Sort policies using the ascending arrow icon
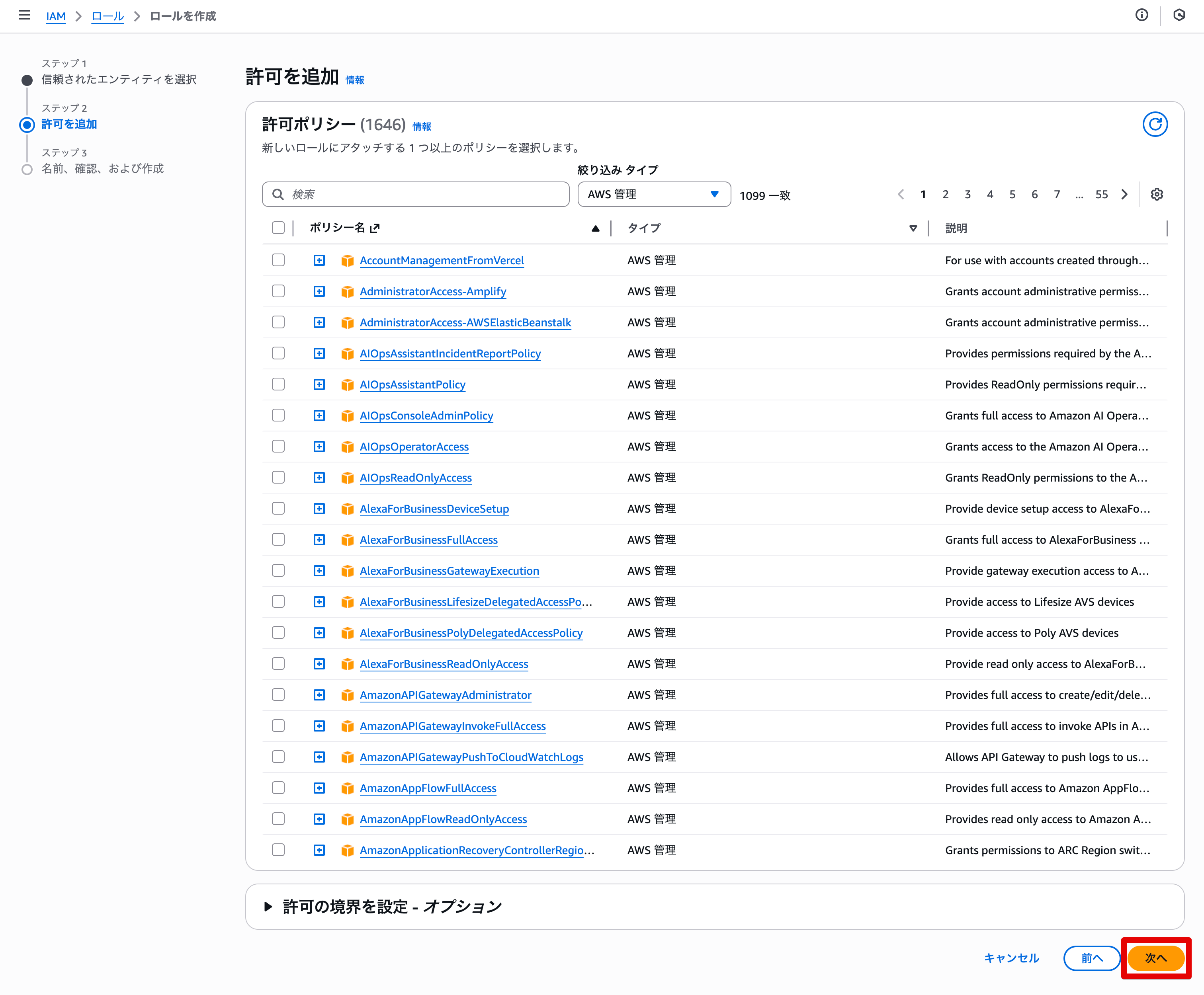1204x995 pixels. pyautogui.click(x=596, y=228)
